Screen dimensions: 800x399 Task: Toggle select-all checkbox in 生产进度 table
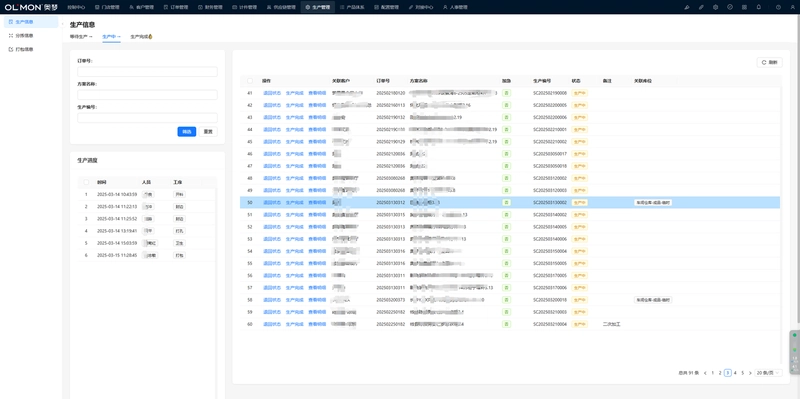tap(86, 182)
